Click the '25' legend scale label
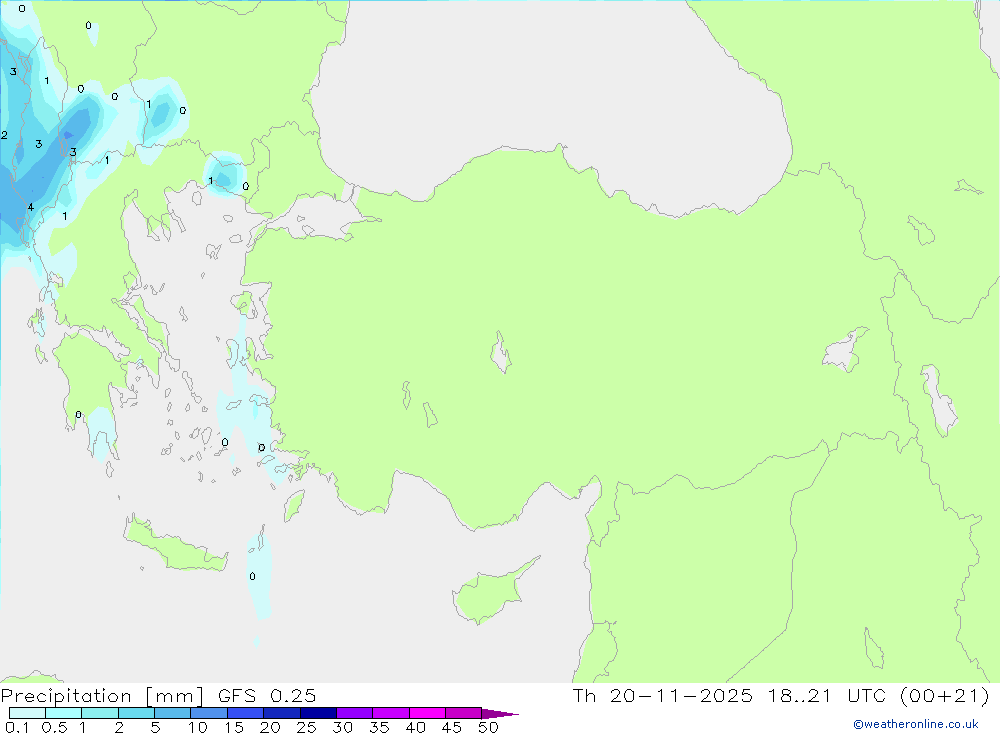The height and width of the screenshot is (733, 1000). point(307,727)
